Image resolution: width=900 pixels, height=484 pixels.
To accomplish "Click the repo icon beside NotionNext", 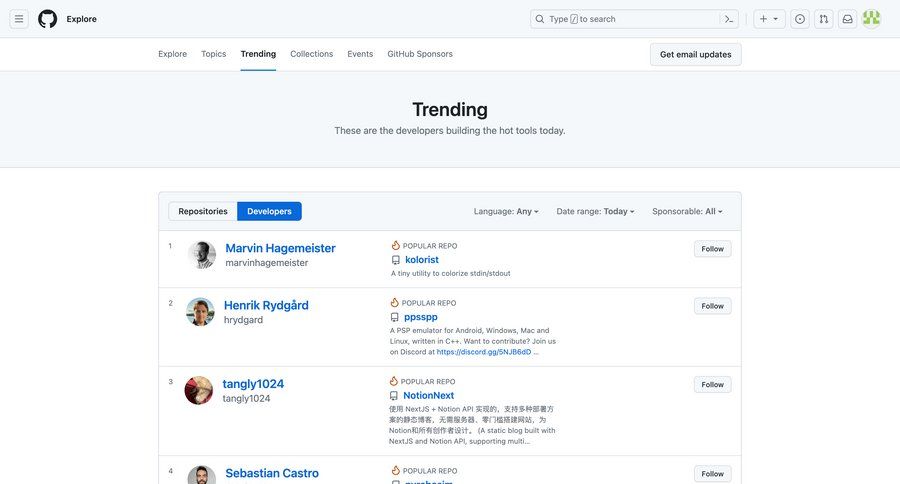I will (393, 396).
